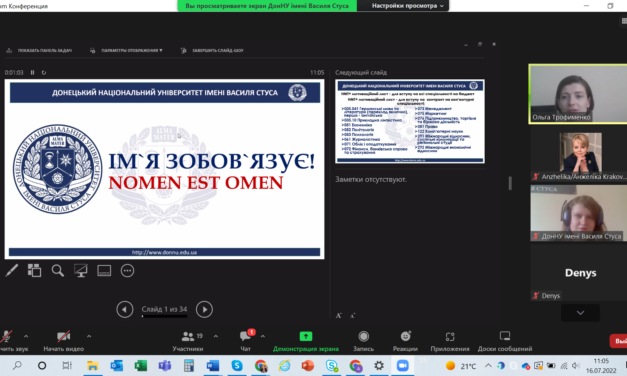Activate the zoom magnifier in presenter view
The image size is (627, 376).
click(x=58, y=271)
